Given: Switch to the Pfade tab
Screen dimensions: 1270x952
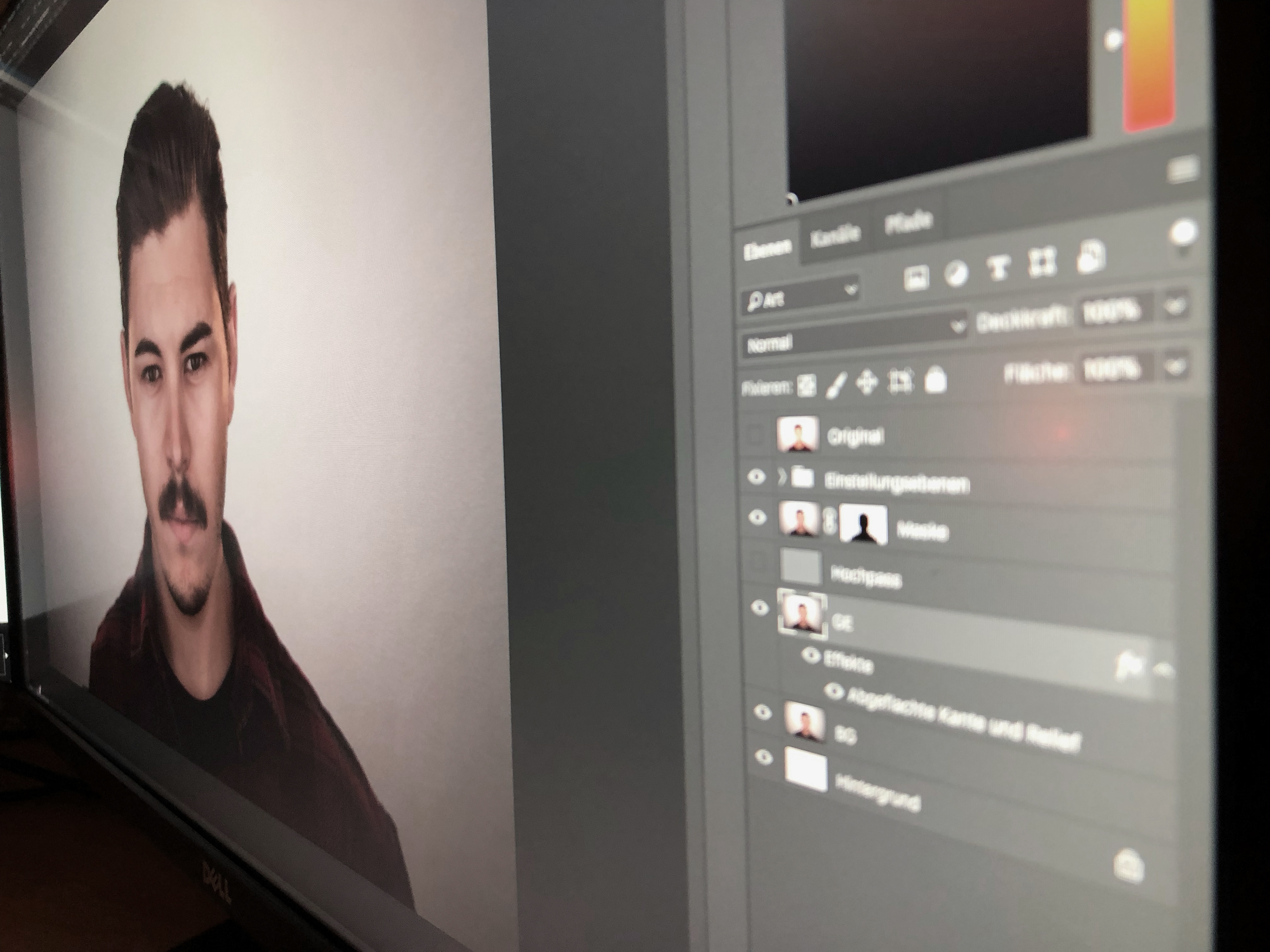Looking at the screenshot, I should point(908,221).
